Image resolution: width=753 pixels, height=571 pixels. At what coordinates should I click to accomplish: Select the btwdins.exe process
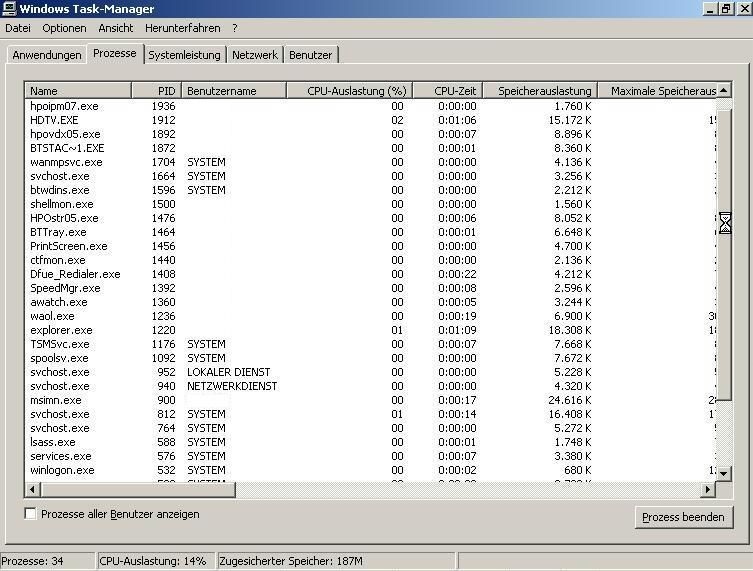pyautogui.click(x=371, y=190)
